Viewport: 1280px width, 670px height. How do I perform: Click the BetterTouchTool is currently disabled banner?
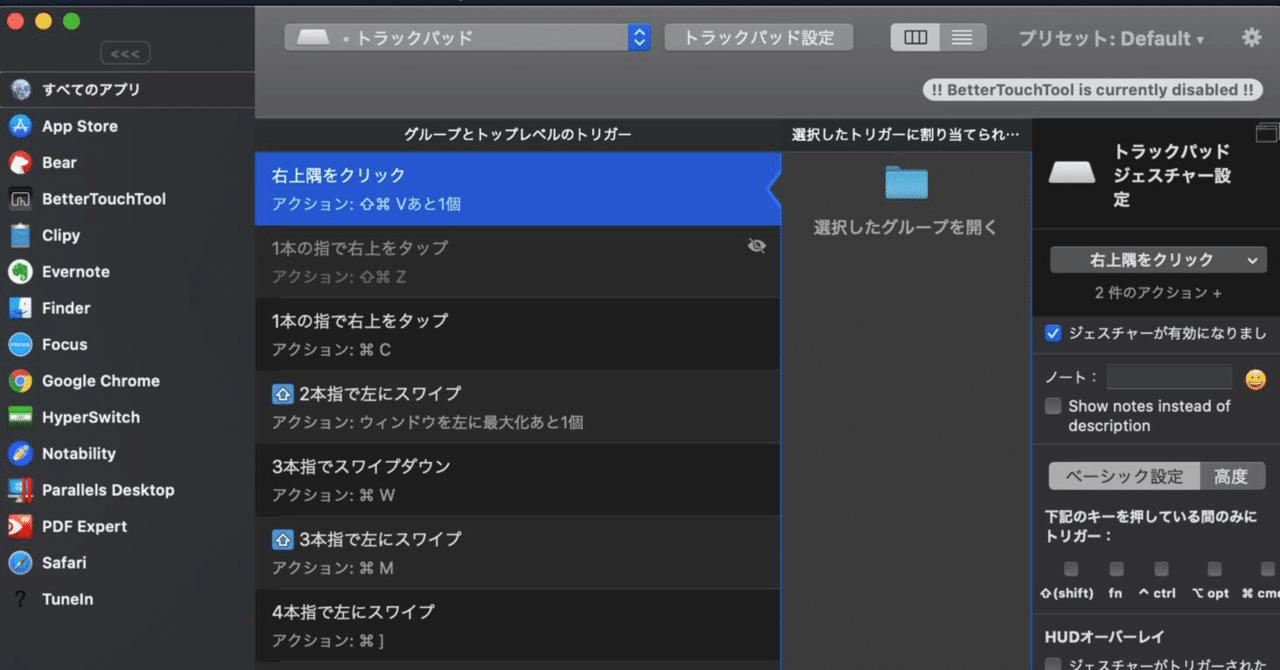point(1092,90)
